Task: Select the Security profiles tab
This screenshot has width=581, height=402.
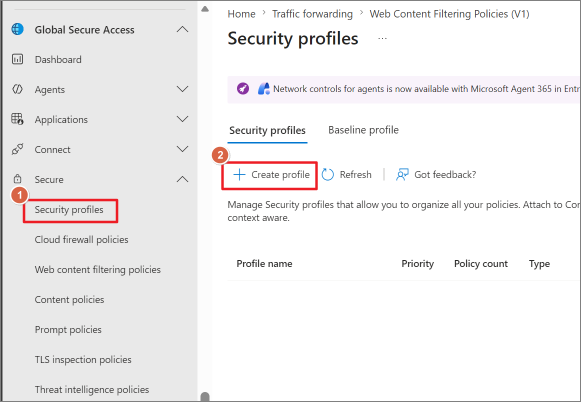Action: click(x=267, y=130)
